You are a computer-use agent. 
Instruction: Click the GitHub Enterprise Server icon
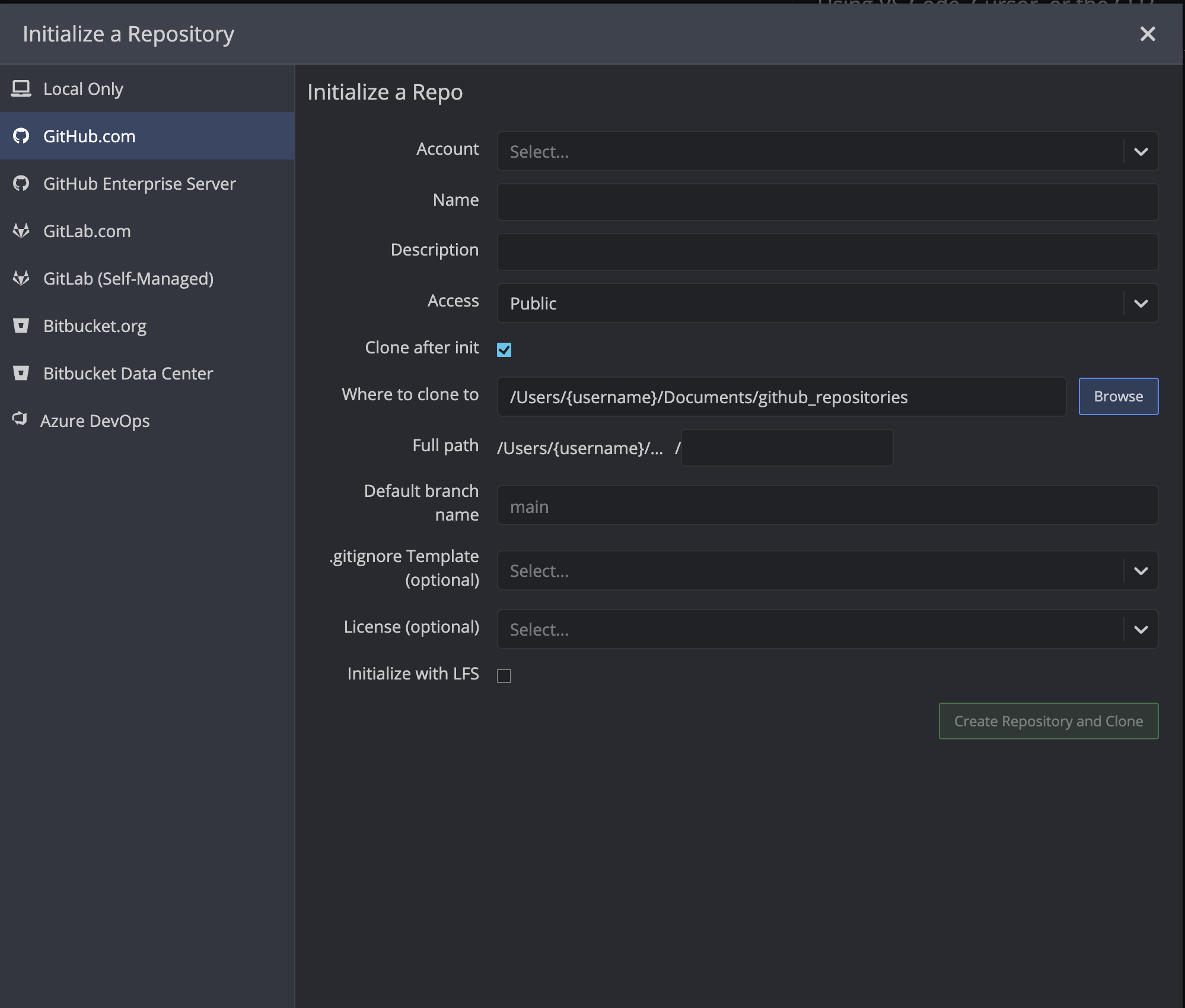point(21,184)
